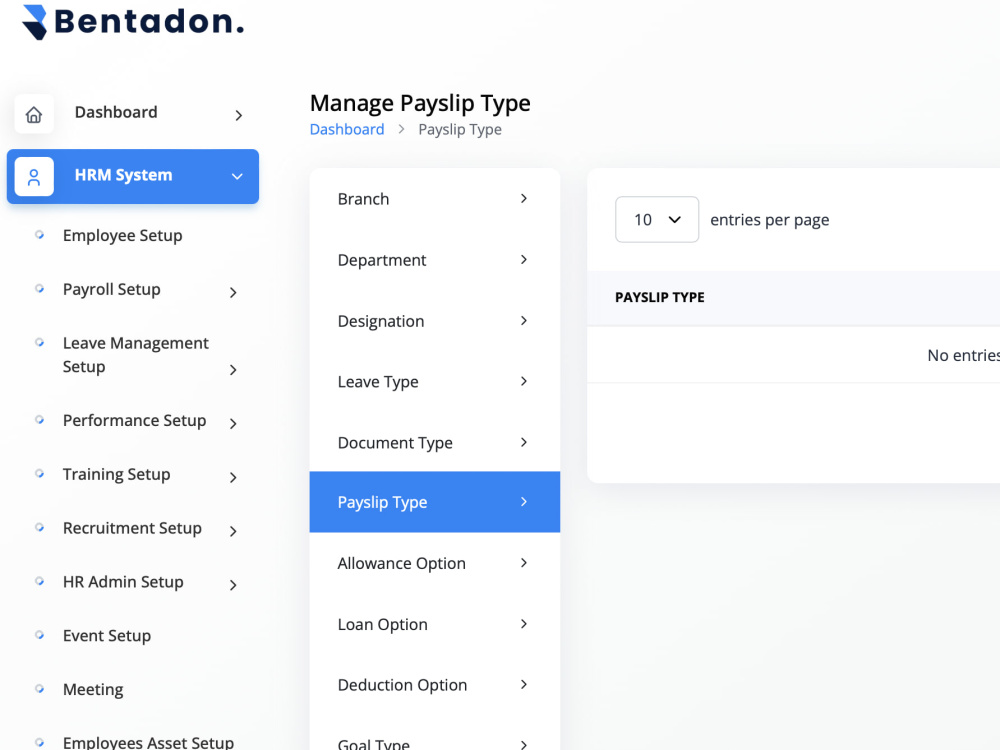Collapse the HRM System chevron

[237, 177]
